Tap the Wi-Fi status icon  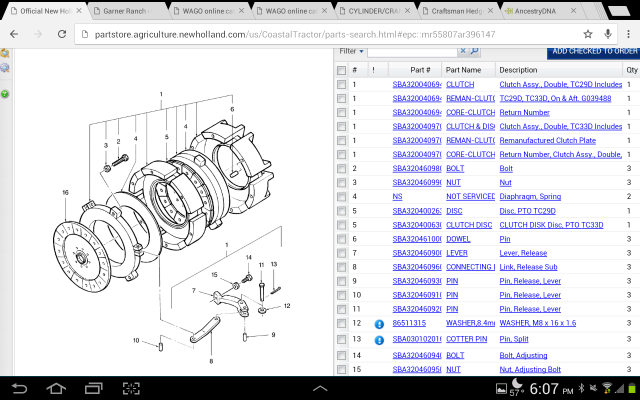click(x=607, y=388)
